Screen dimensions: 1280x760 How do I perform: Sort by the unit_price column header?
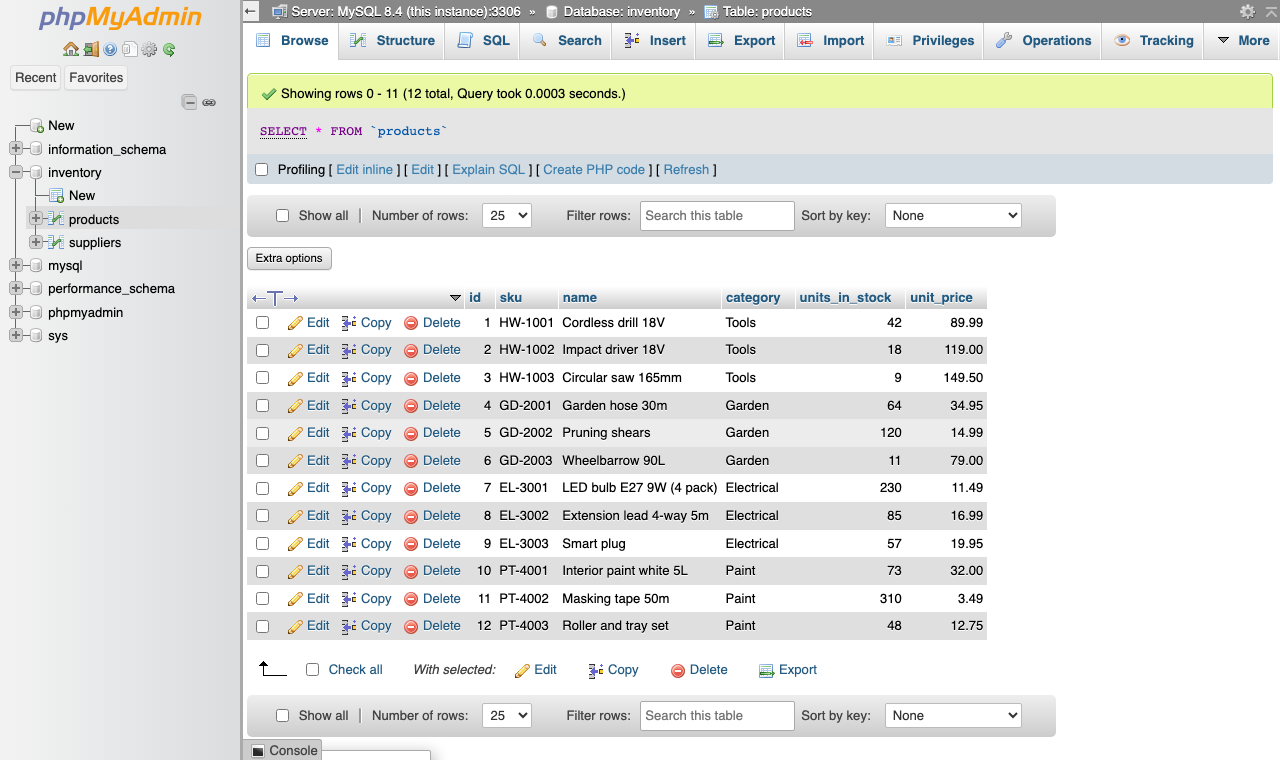coord(941,297)
